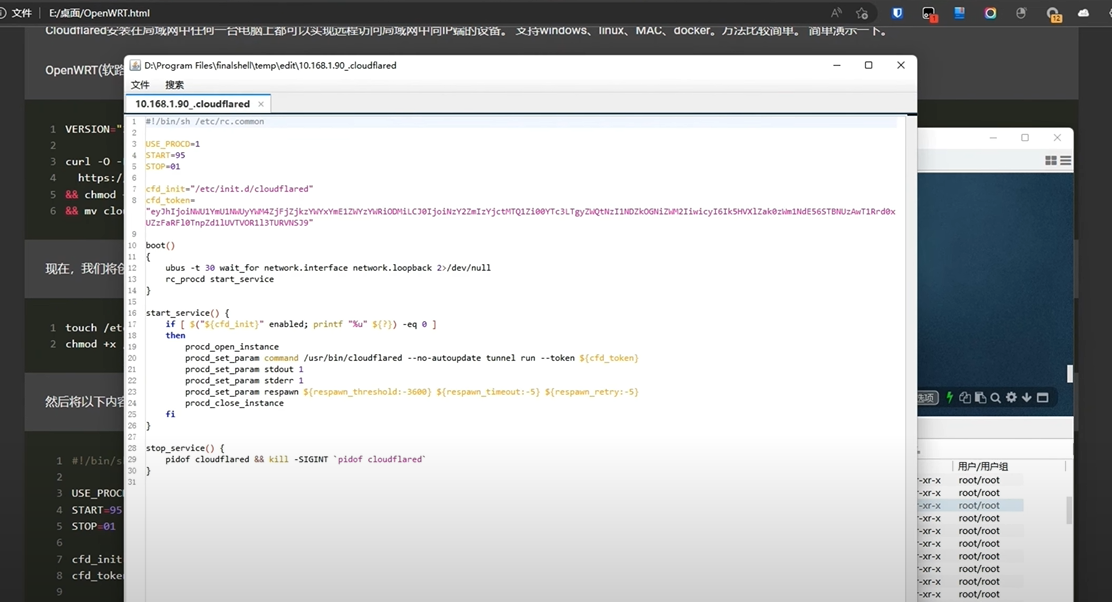
Task: Open FinalShell hamburger list menu icon
Action: 1066,161
